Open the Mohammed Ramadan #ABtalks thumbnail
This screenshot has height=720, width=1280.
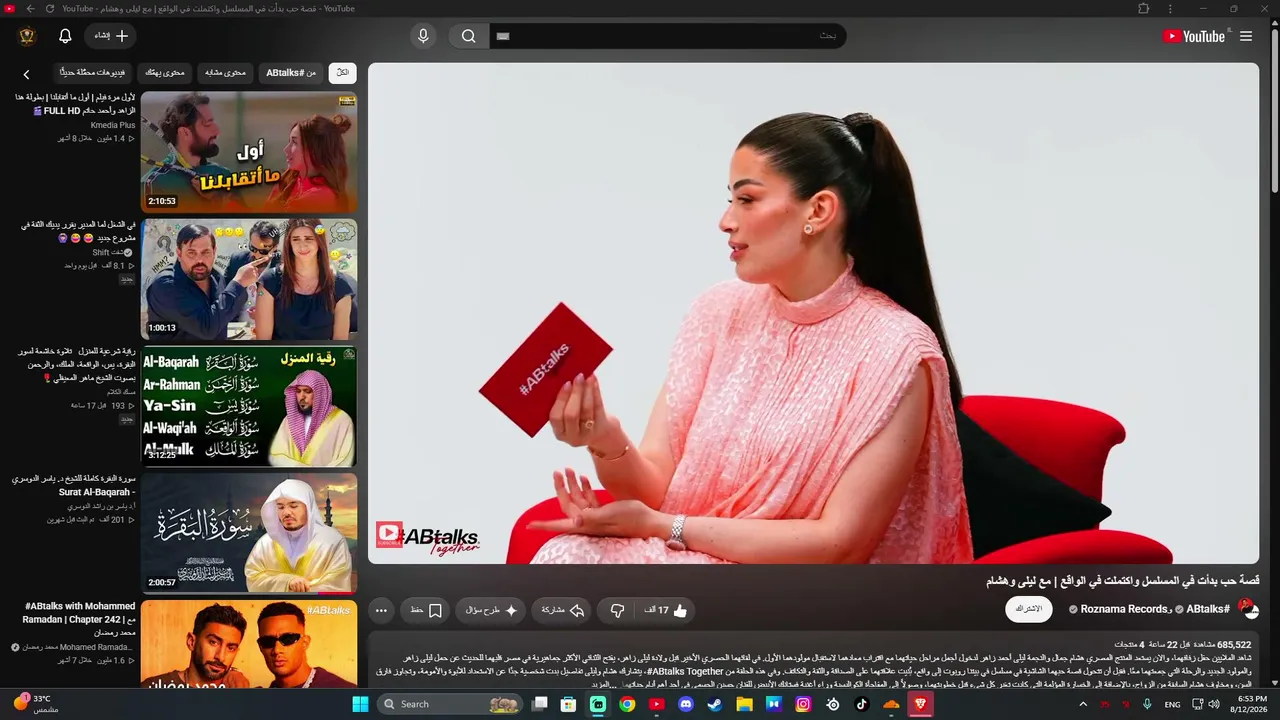249,643
